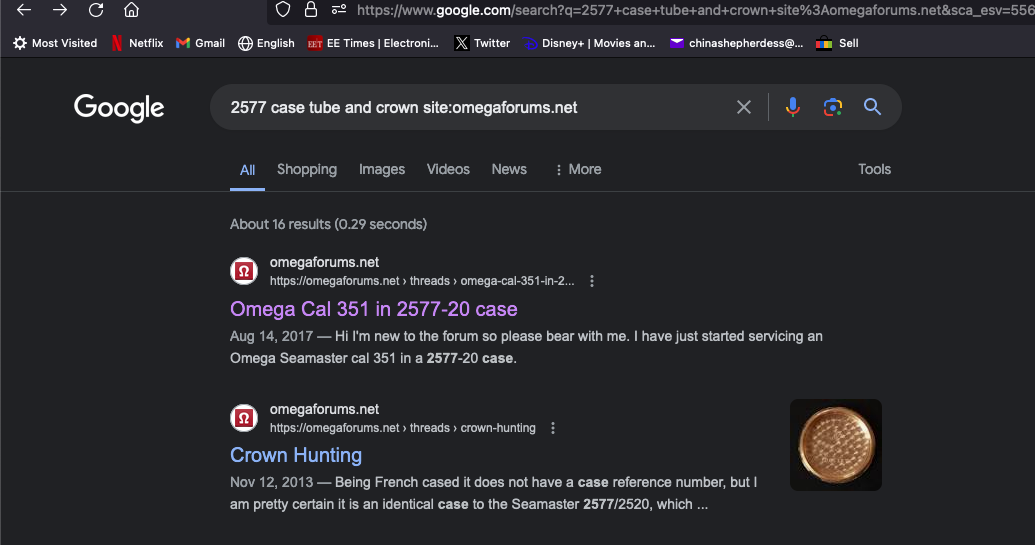Open 'Omega Cal 351 in 2577-20 case' result

(374, 309)
